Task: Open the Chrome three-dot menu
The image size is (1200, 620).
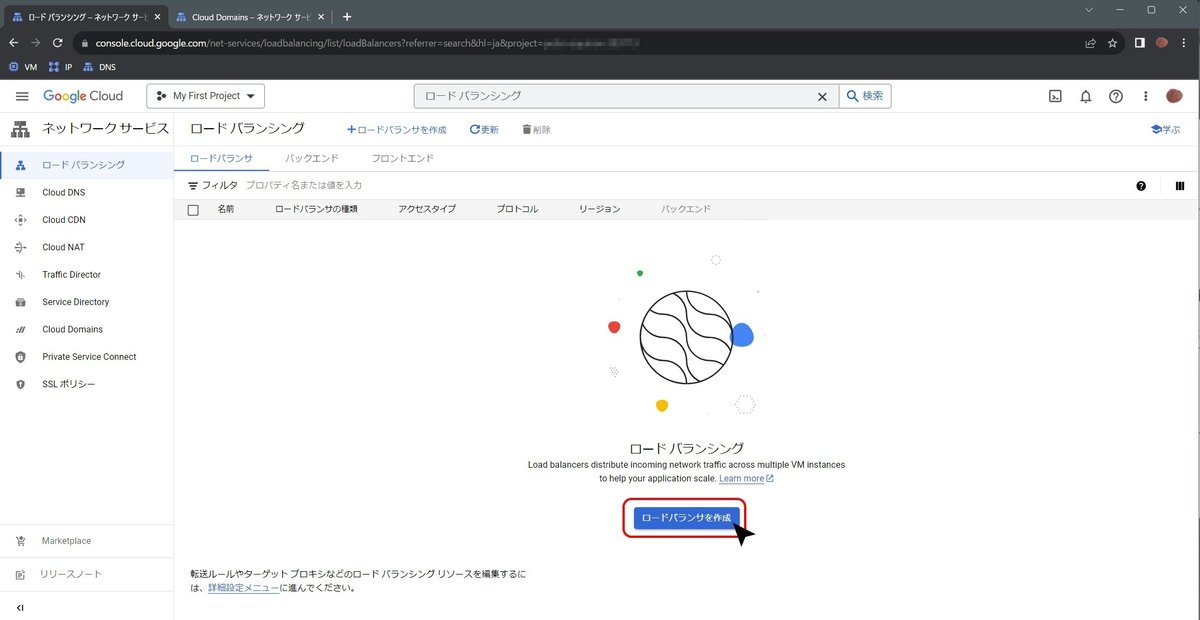Action: pos(1185,43)
